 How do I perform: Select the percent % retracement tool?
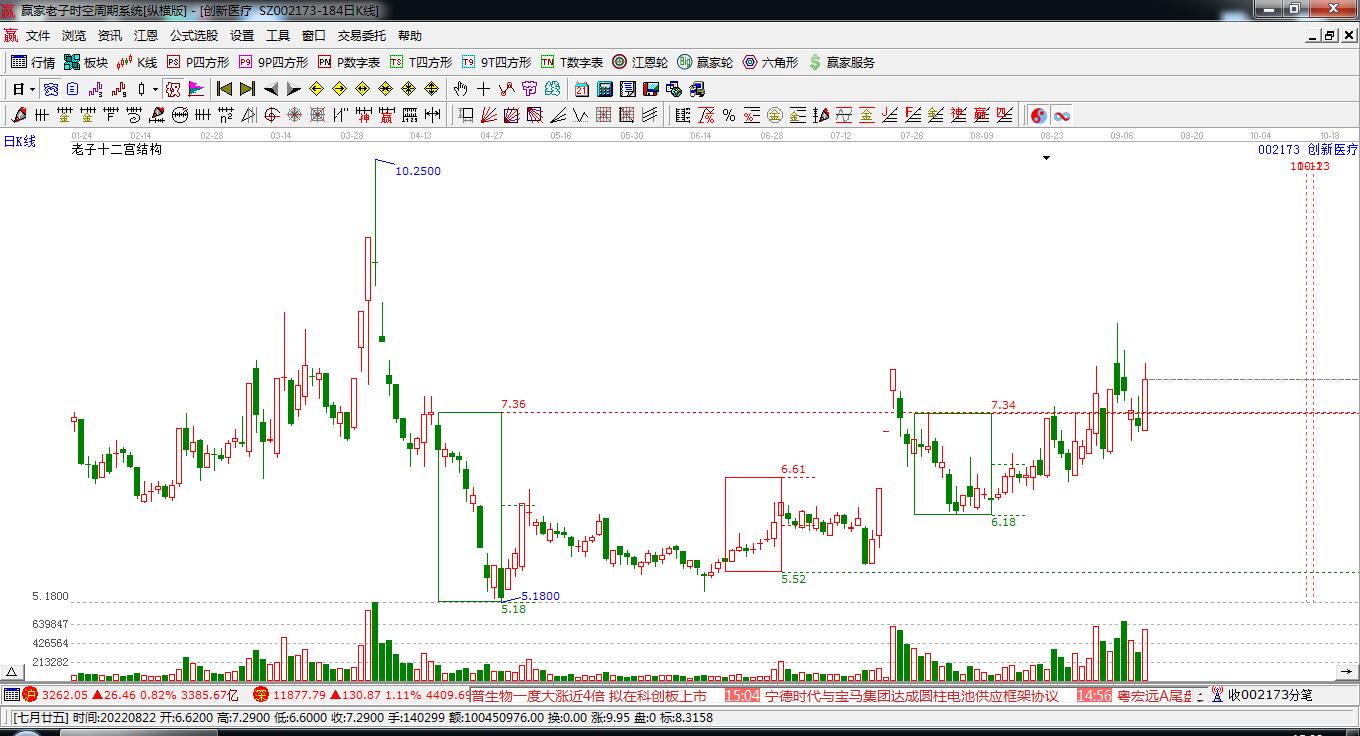[729, 115]
